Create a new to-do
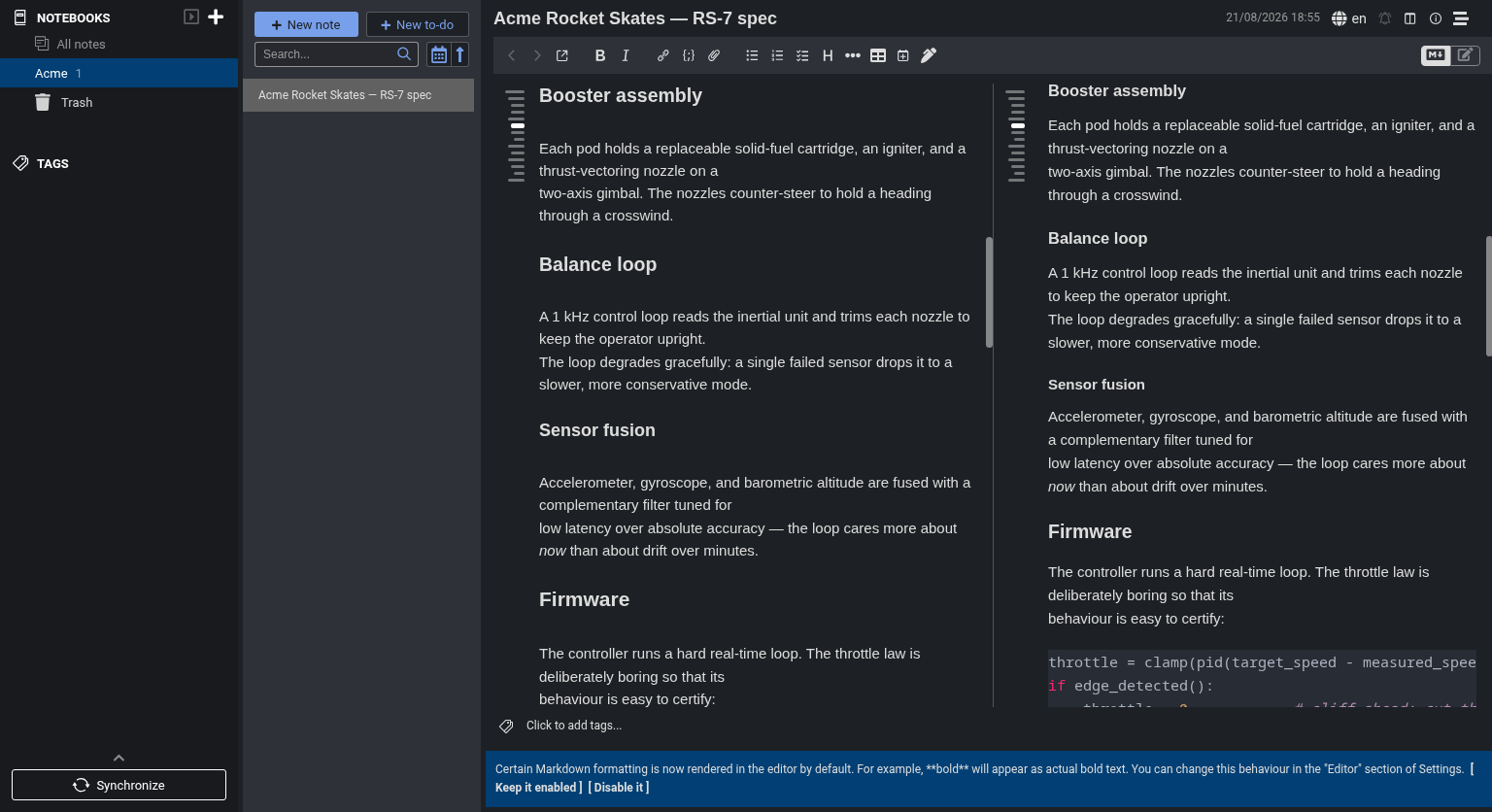 [x=417, y=24]
